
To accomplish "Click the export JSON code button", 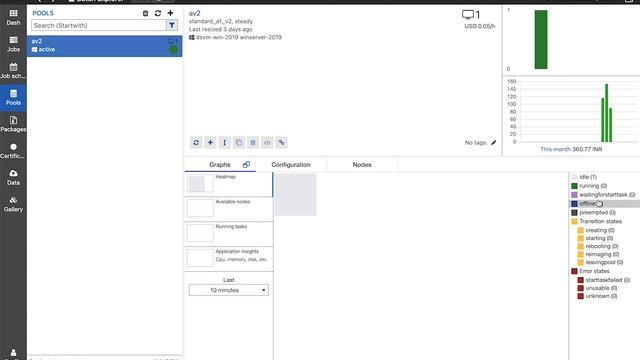I will 267,142.
